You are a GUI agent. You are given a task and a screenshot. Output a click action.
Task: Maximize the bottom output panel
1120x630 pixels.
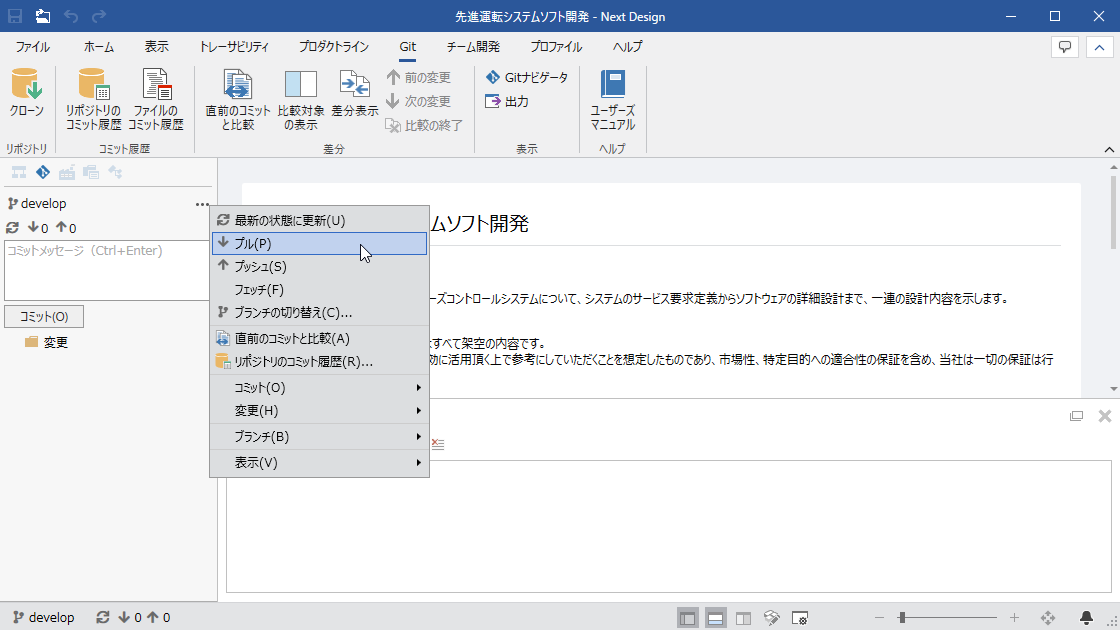point(1076,416)
